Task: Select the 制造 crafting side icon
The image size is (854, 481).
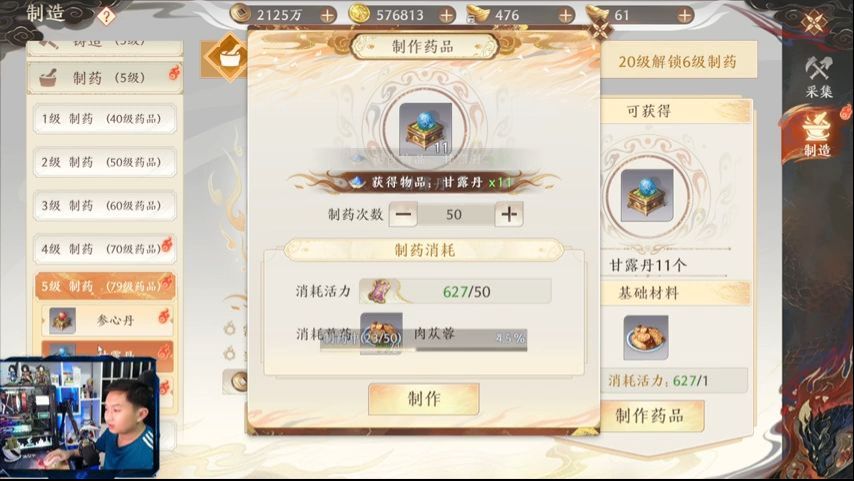Action: click(x=817, y=135)
